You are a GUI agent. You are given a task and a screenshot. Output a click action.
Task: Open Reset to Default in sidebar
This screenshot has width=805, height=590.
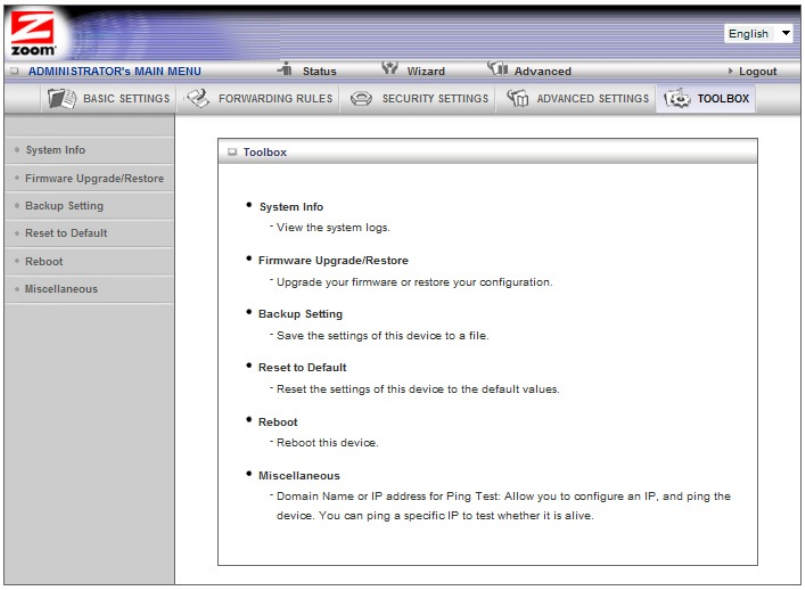click(x=66, y=233)
